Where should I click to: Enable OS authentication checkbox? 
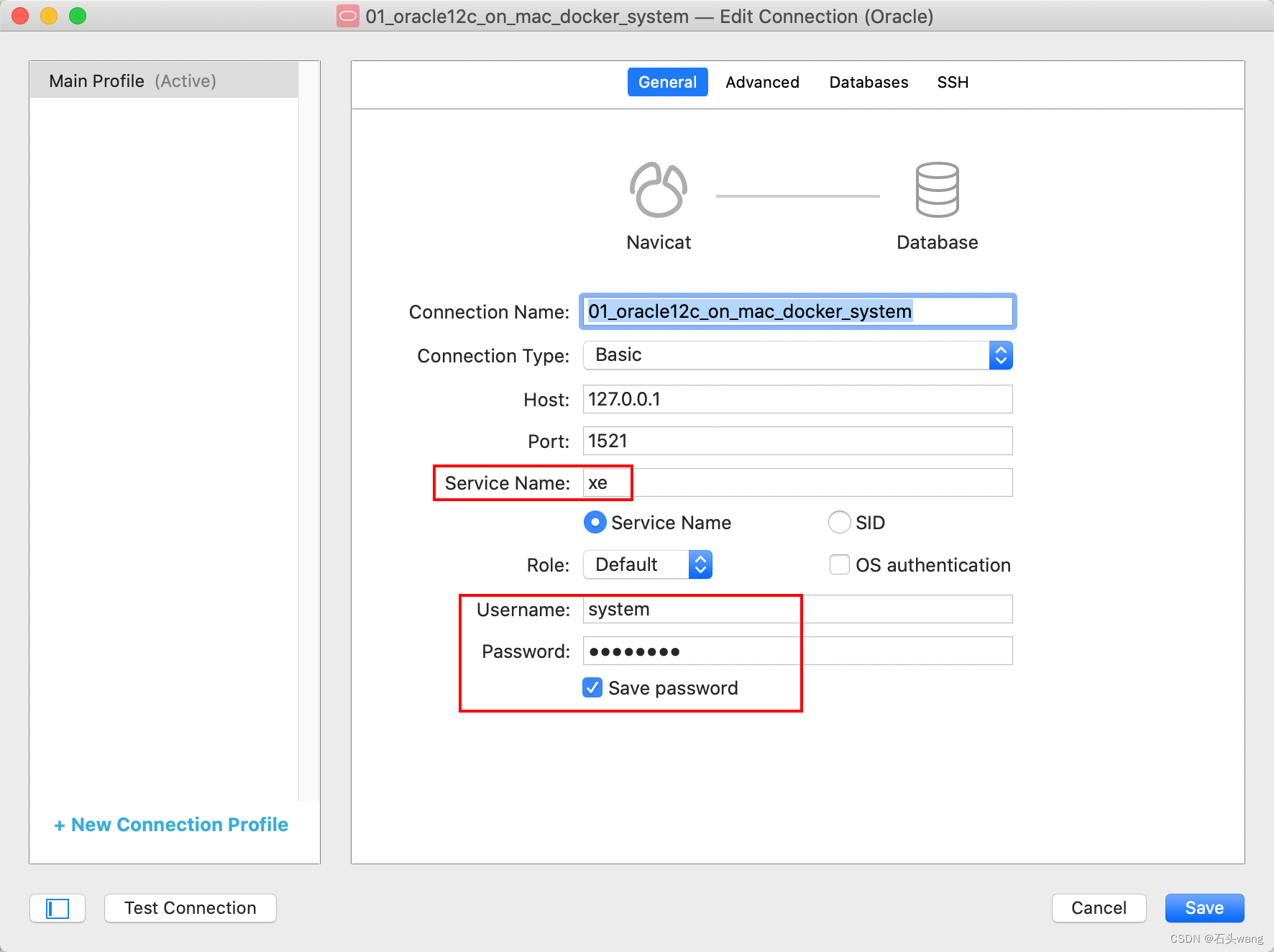840,564
